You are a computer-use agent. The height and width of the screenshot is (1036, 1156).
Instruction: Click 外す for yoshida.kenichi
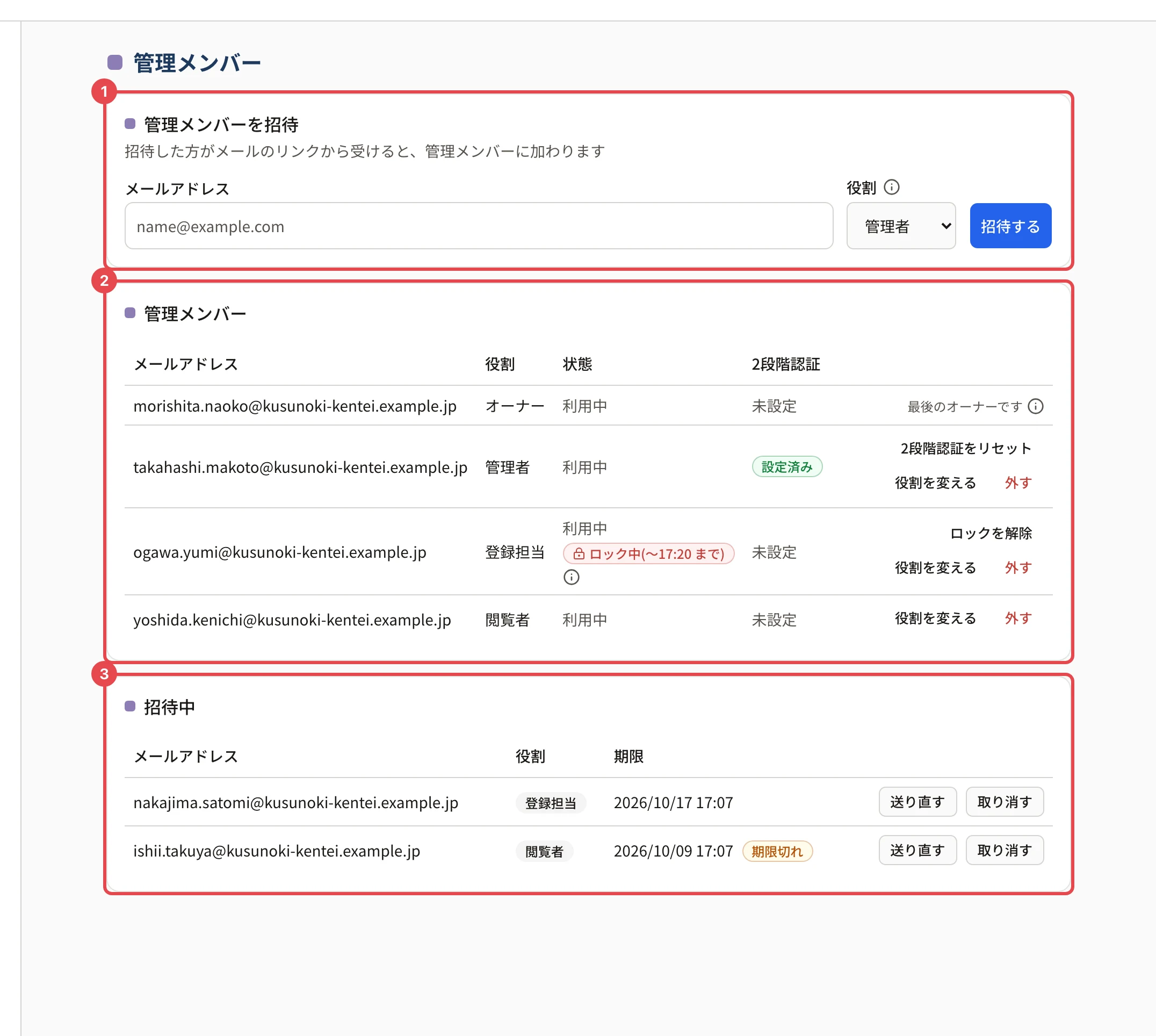click(x=1018, y=618)
